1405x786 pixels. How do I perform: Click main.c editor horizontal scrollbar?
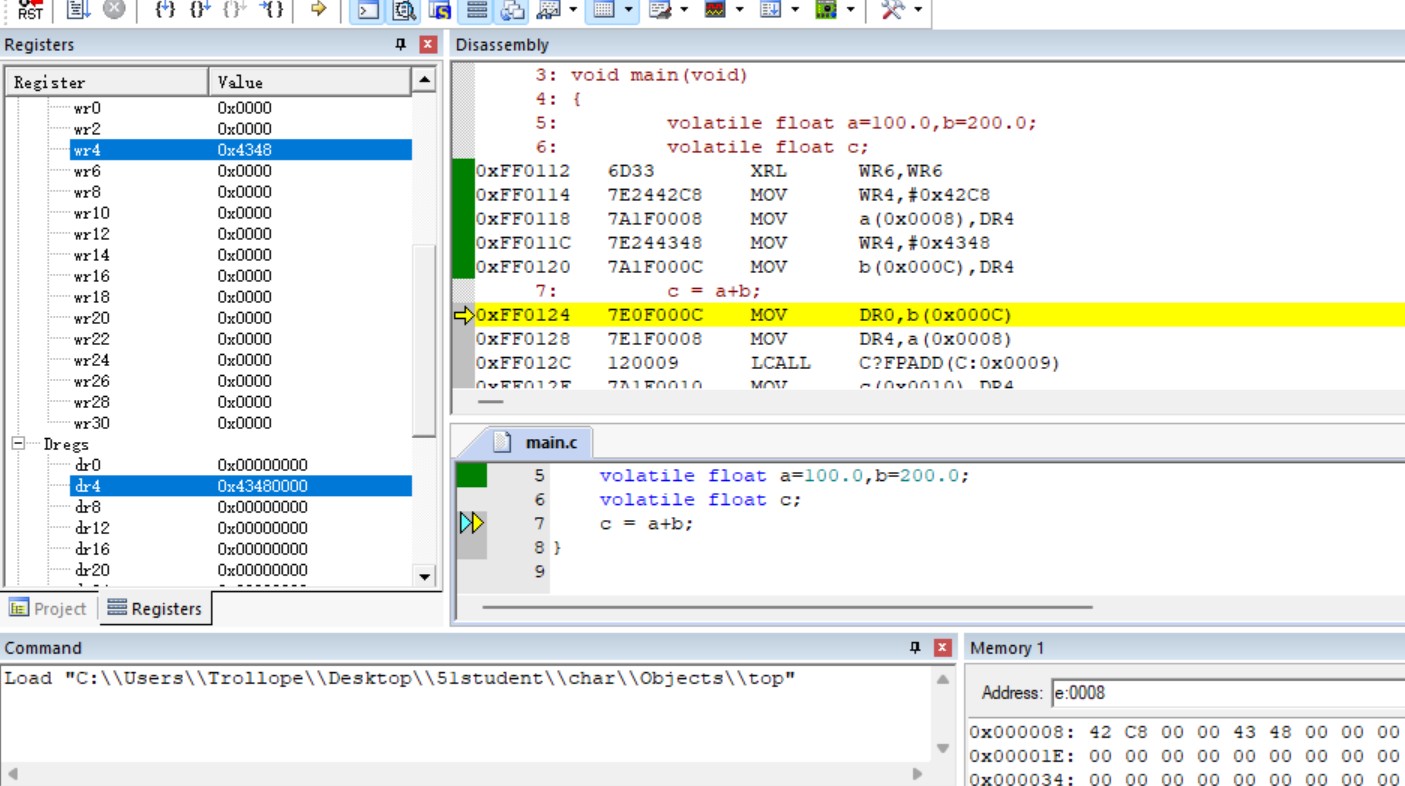click(x=787, y=607)
